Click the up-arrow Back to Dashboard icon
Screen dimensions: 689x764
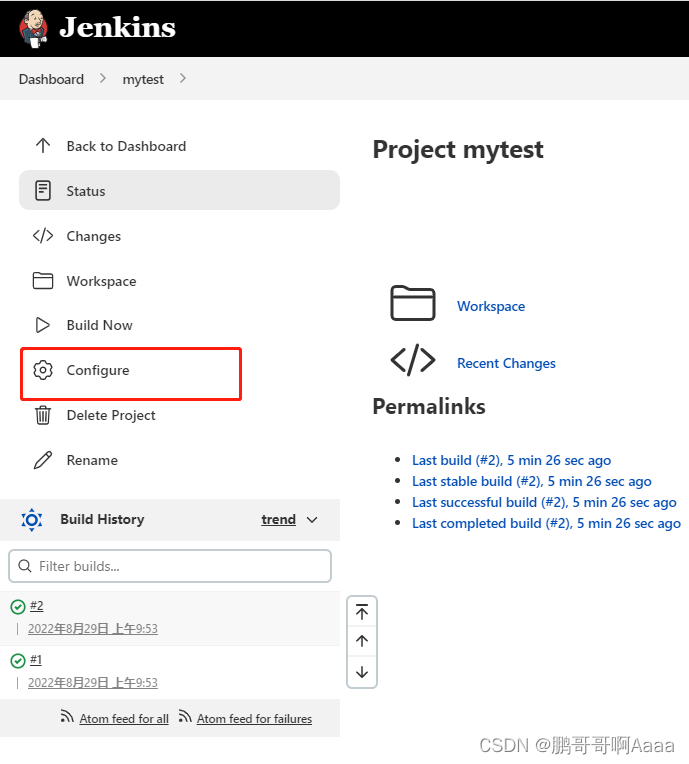43,146
